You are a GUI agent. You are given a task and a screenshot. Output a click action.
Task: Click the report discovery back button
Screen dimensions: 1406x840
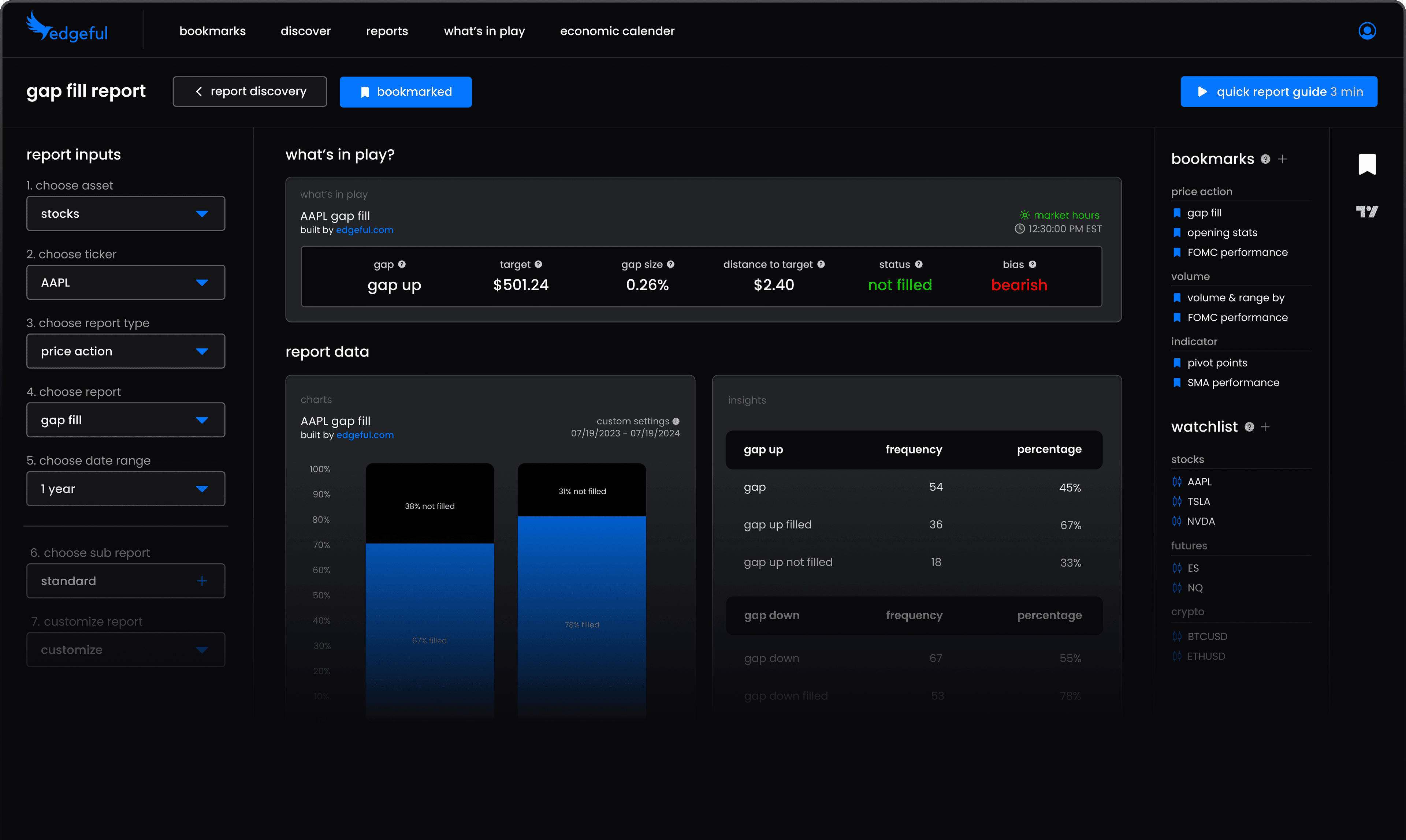coord(250,92)
